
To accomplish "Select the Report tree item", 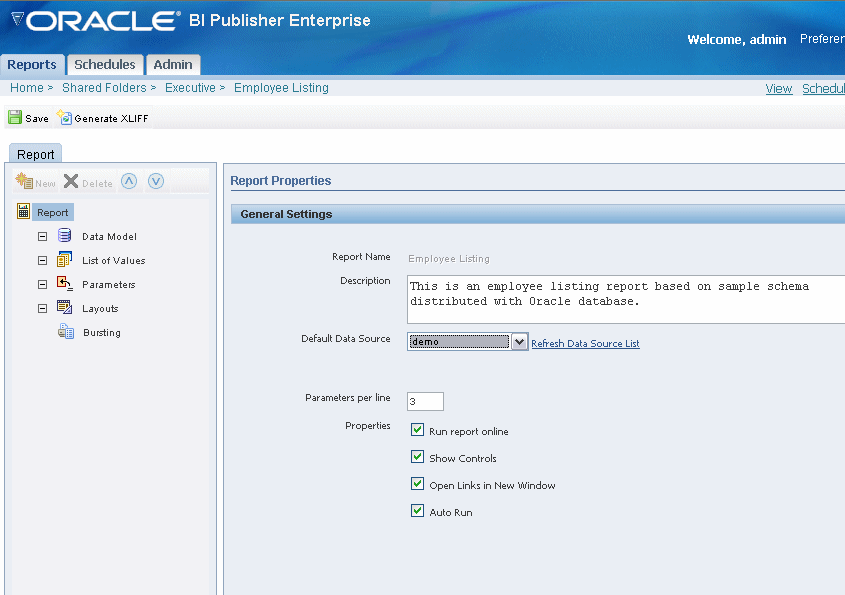I will (x=53, y=212).
